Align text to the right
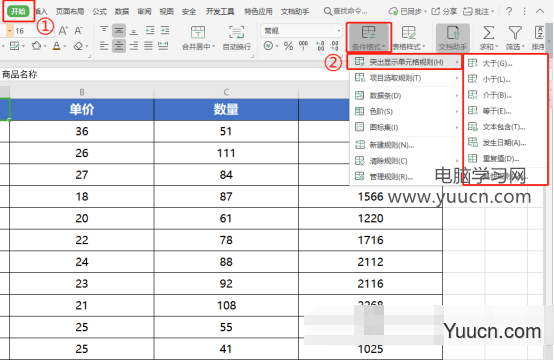Image resolution: width=554 pixels, height=361 pixels. [x=134, y=46]
